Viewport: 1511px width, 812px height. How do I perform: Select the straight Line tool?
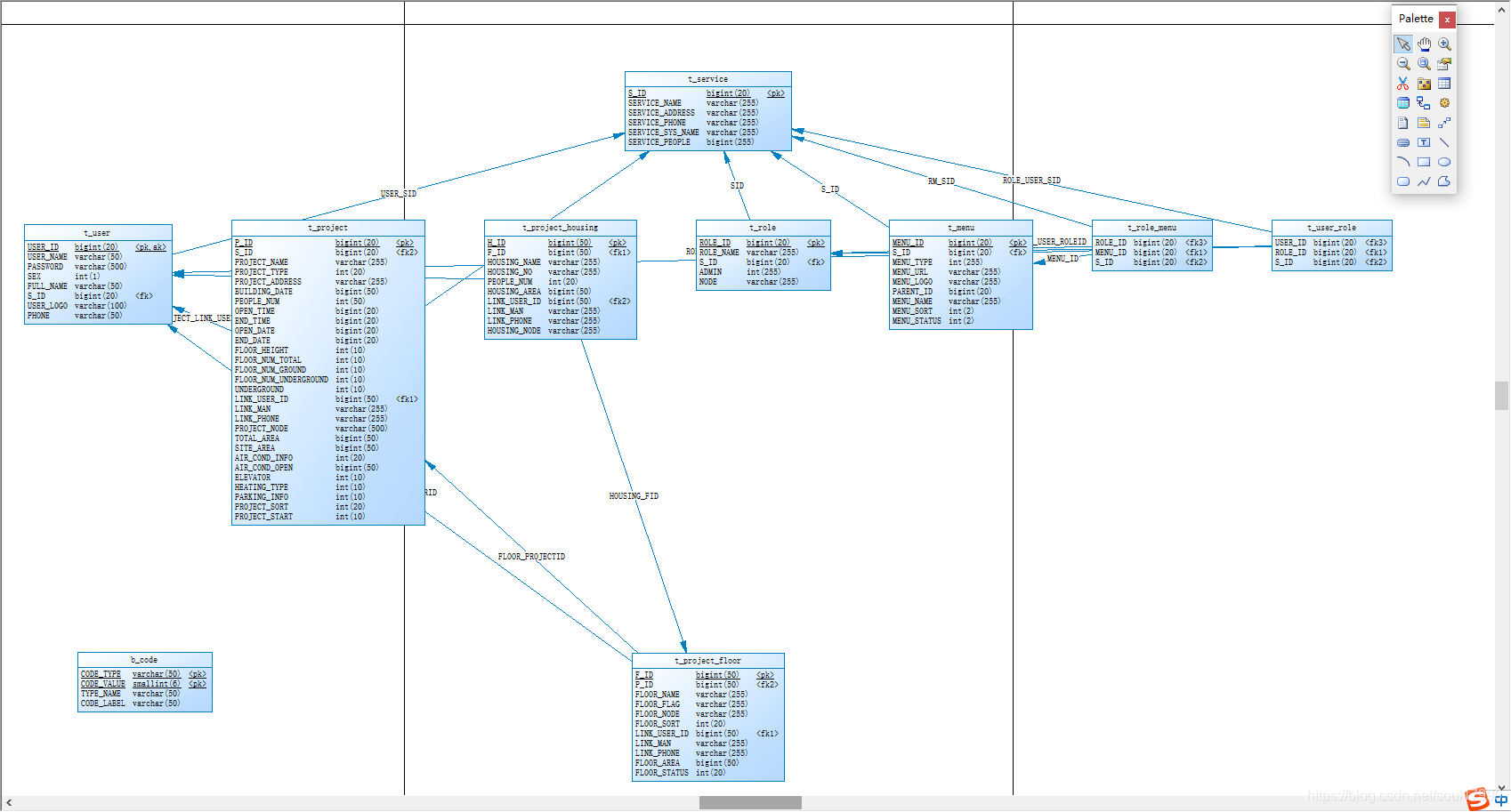(1444, 142)
